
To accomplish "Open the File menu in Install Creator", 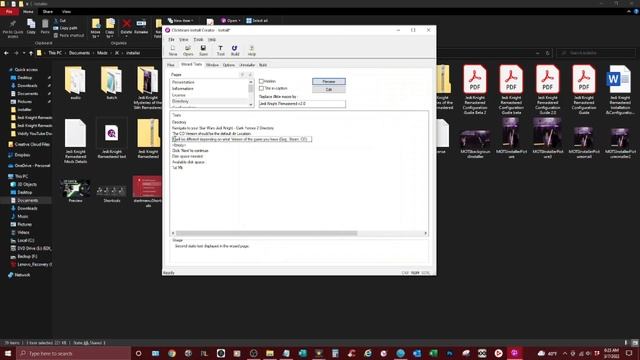I will click(171, 40).
